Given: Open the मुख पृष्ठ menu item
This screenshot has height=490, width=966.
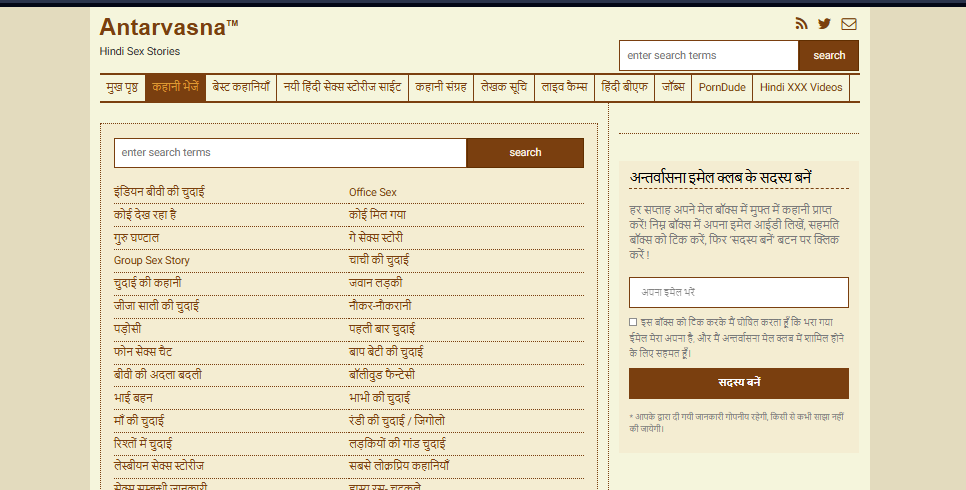Looking at the screenshot, I should [122, 88].
